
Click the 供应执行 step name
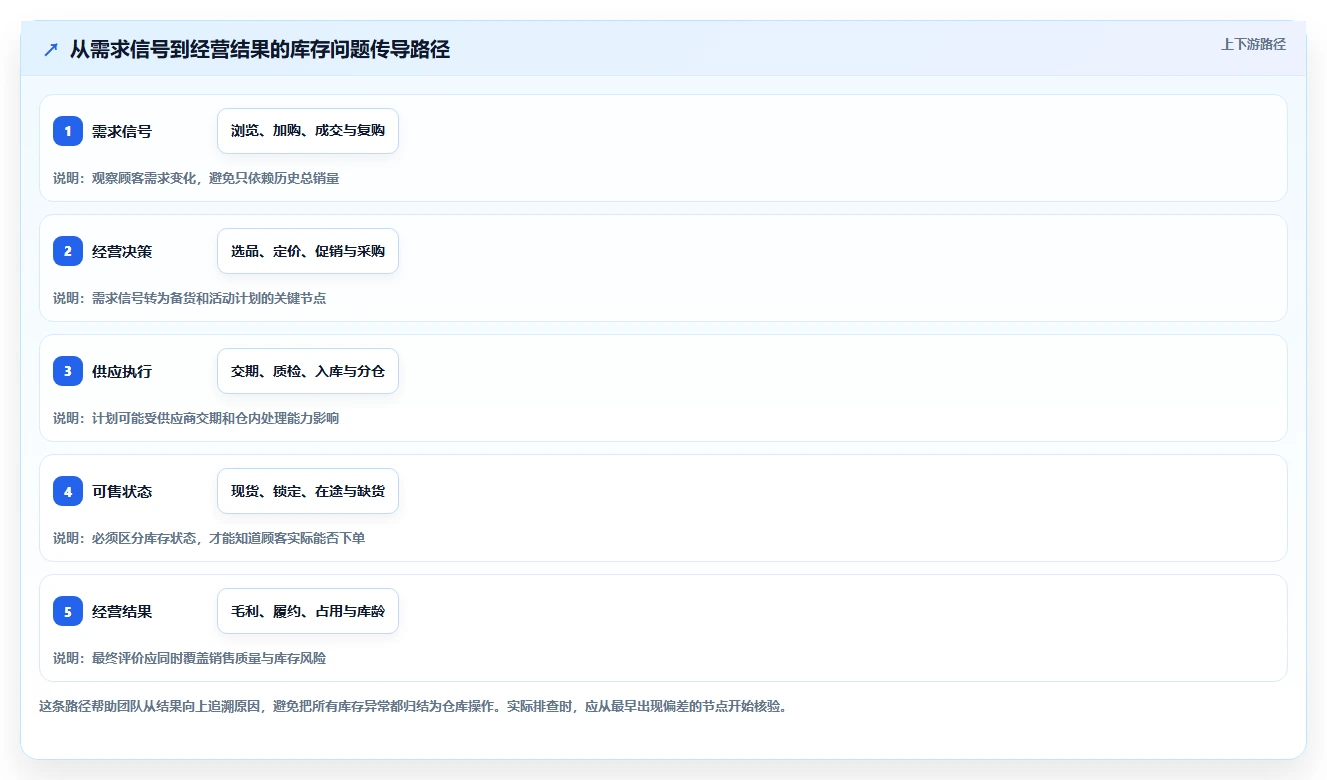point(122,371)
